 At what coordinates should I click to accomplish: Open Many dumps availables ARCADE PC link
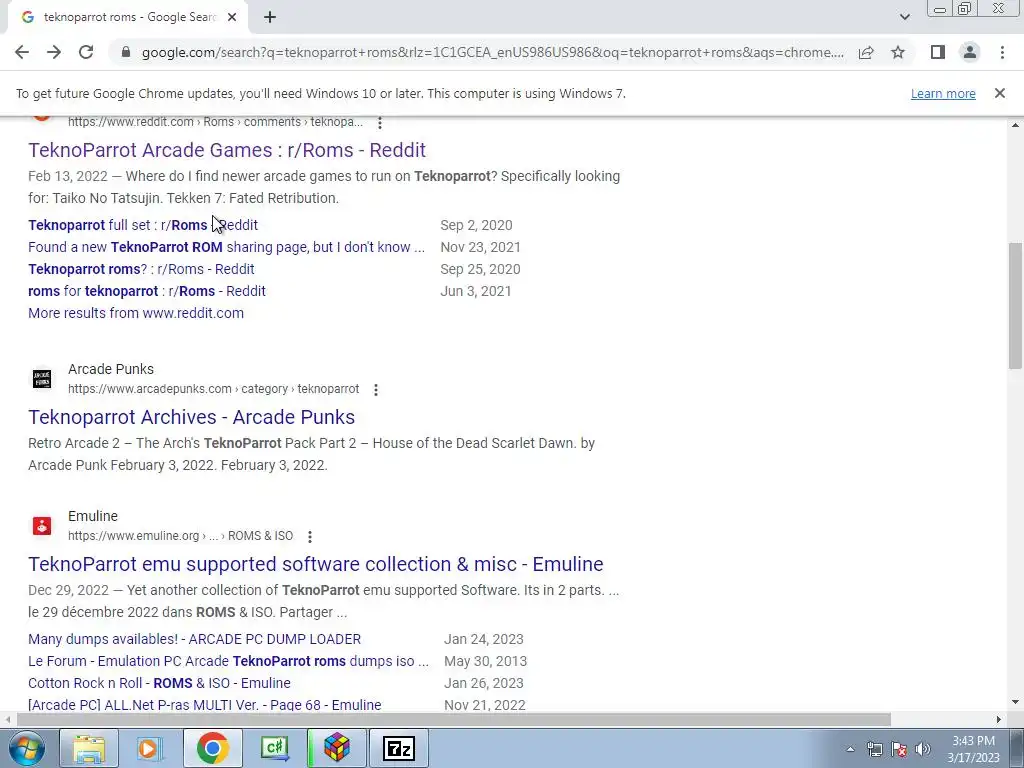195,639
